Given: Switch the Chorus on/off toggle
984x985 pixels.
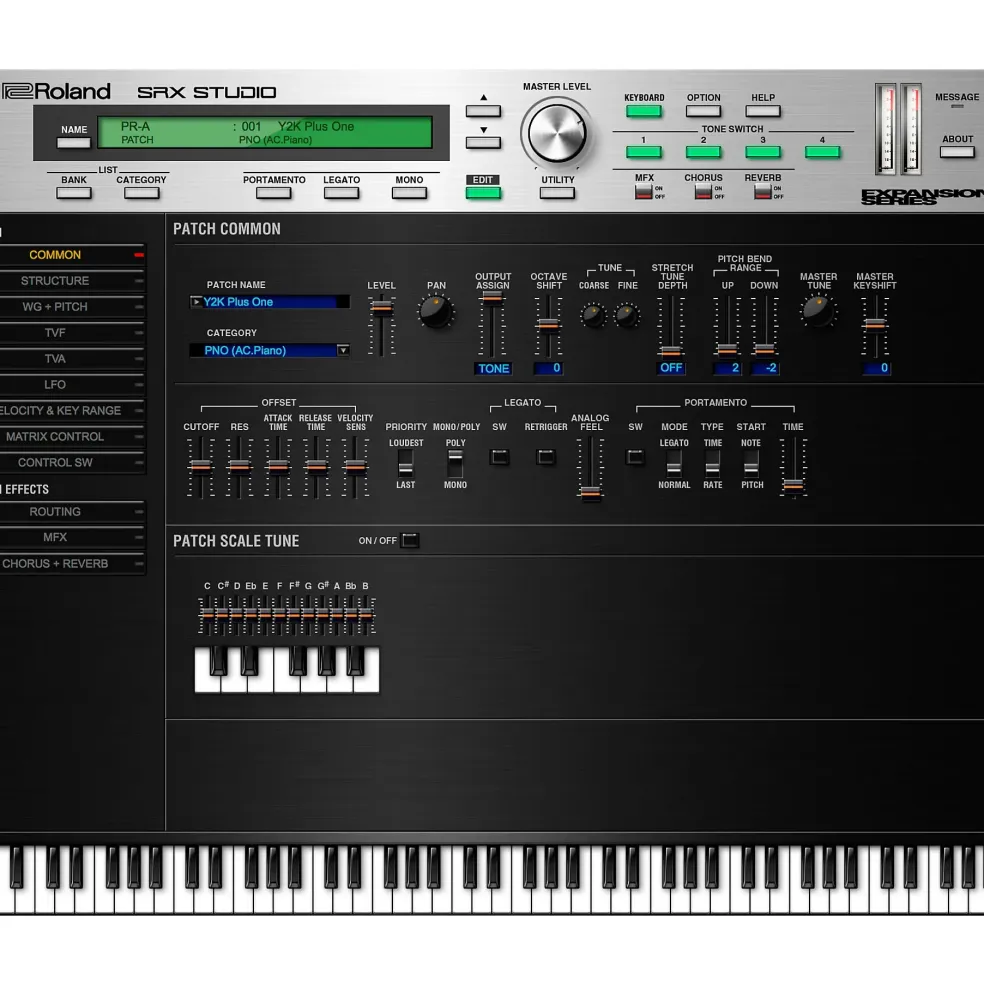Looking at the screenshot, I should click(x=703, y=192).
